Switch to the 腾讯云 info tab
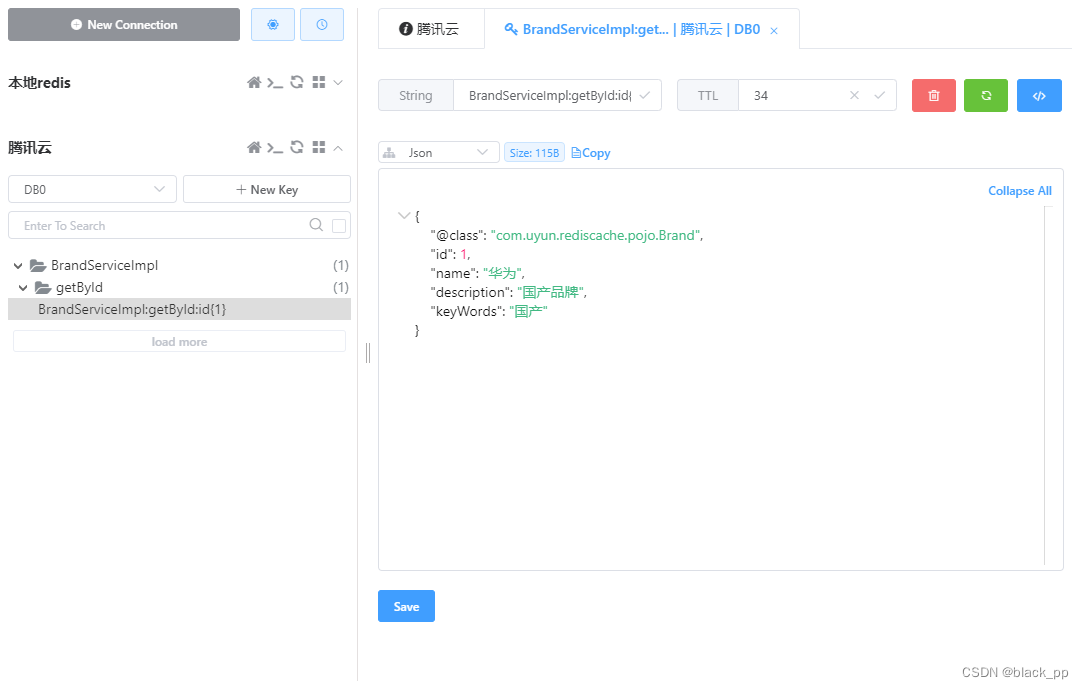Viewport: 1084px width, 689px height. (431, 29)
